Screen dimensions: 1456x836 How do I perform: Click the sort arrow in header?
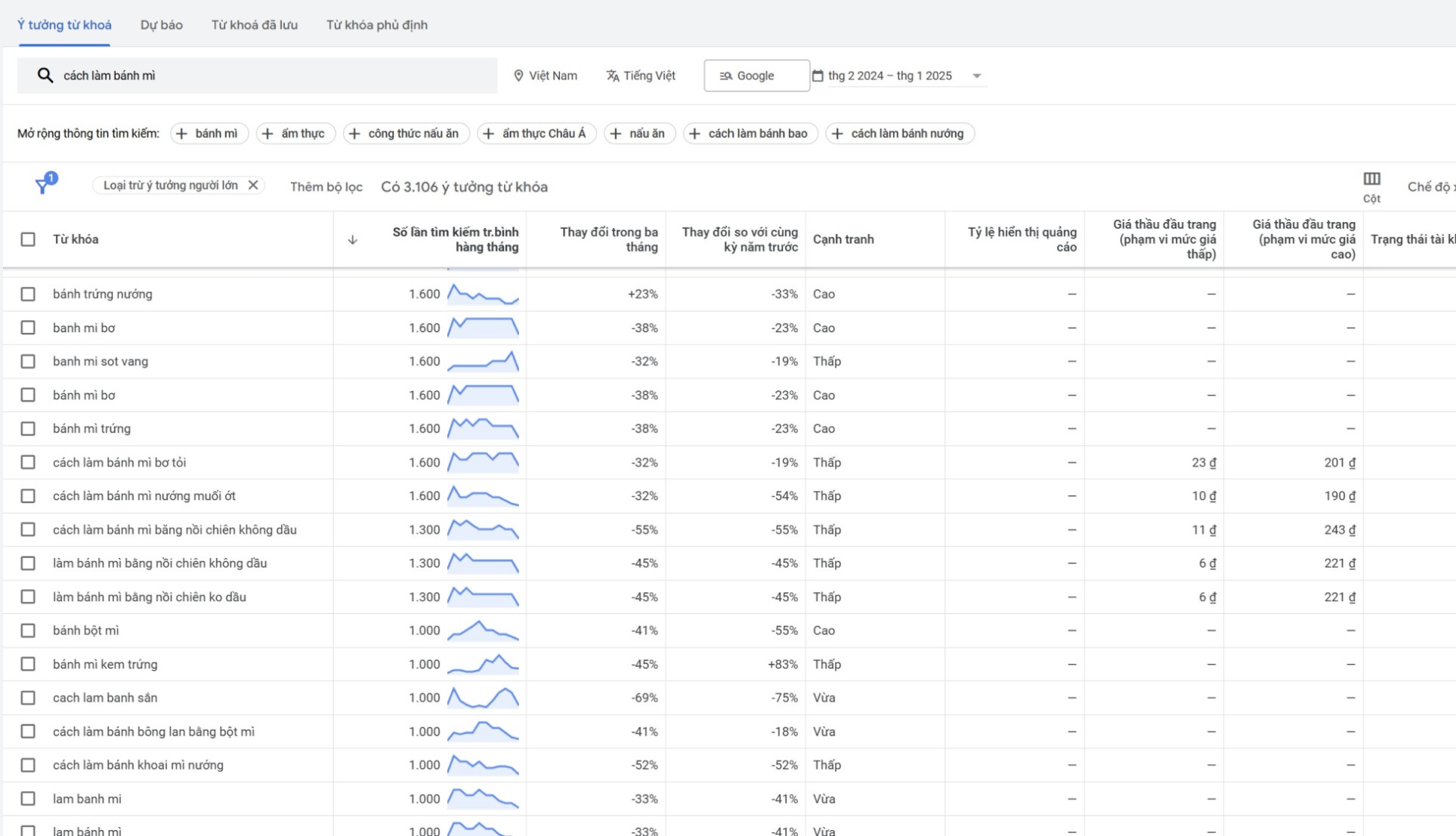(x=352, y=240)
